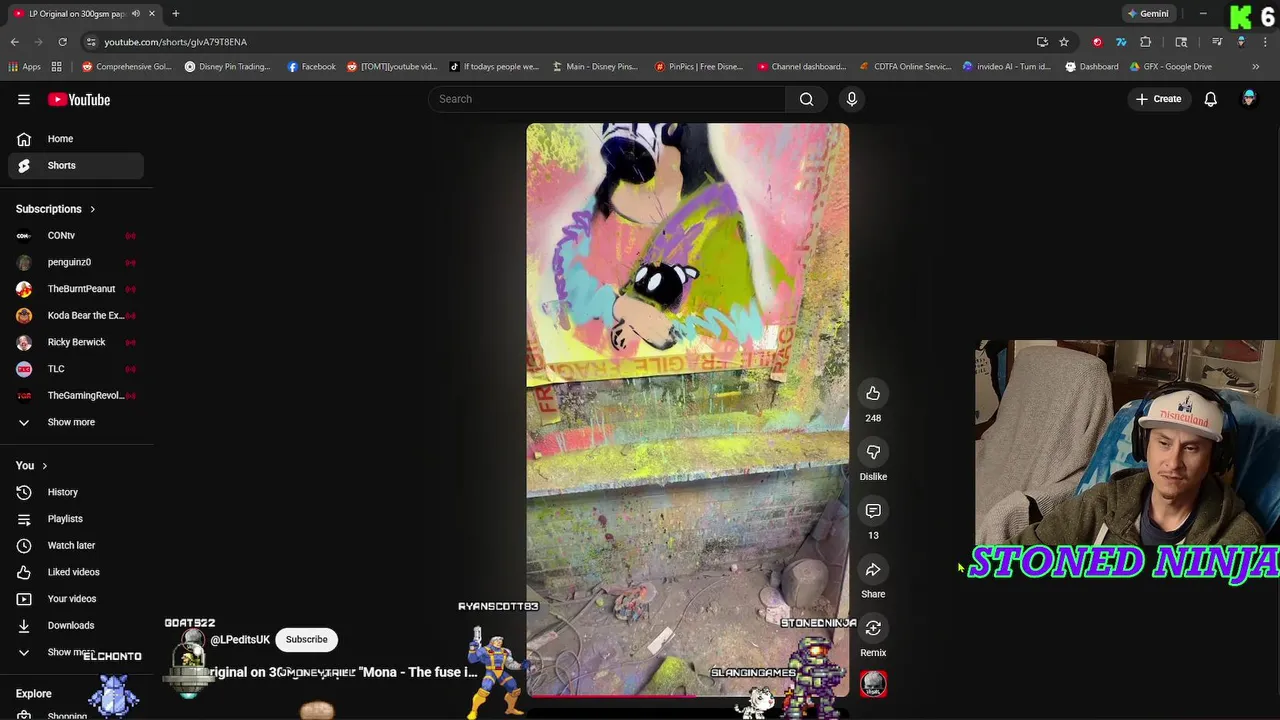Share the Short via arrow icon
This screenshot has height=720, width=1280.
(873, 570)
